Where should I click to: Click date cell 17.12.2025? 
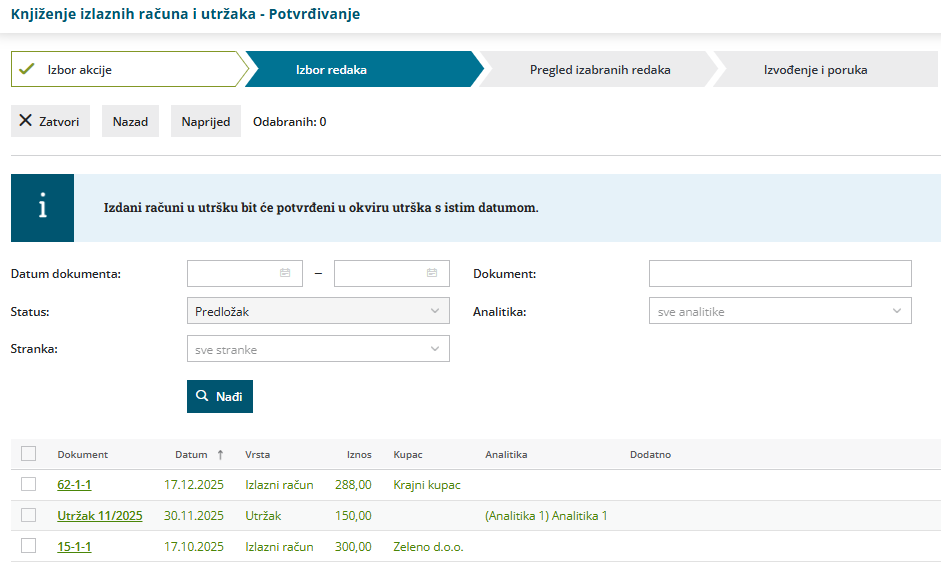click(194, 485)
